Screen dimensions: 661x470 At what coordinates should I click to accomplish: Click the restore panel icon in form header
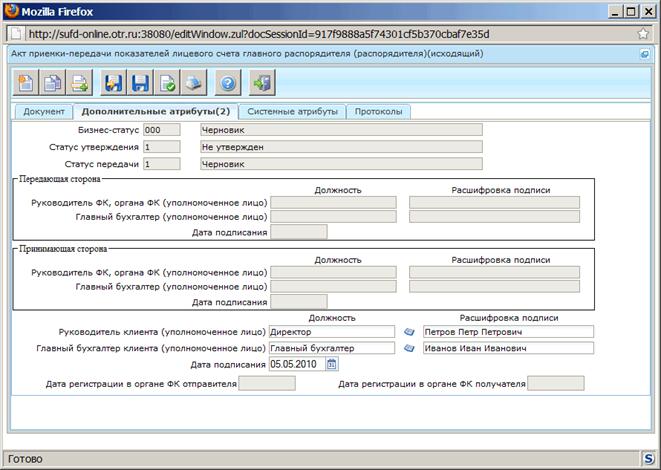point(645,54)
